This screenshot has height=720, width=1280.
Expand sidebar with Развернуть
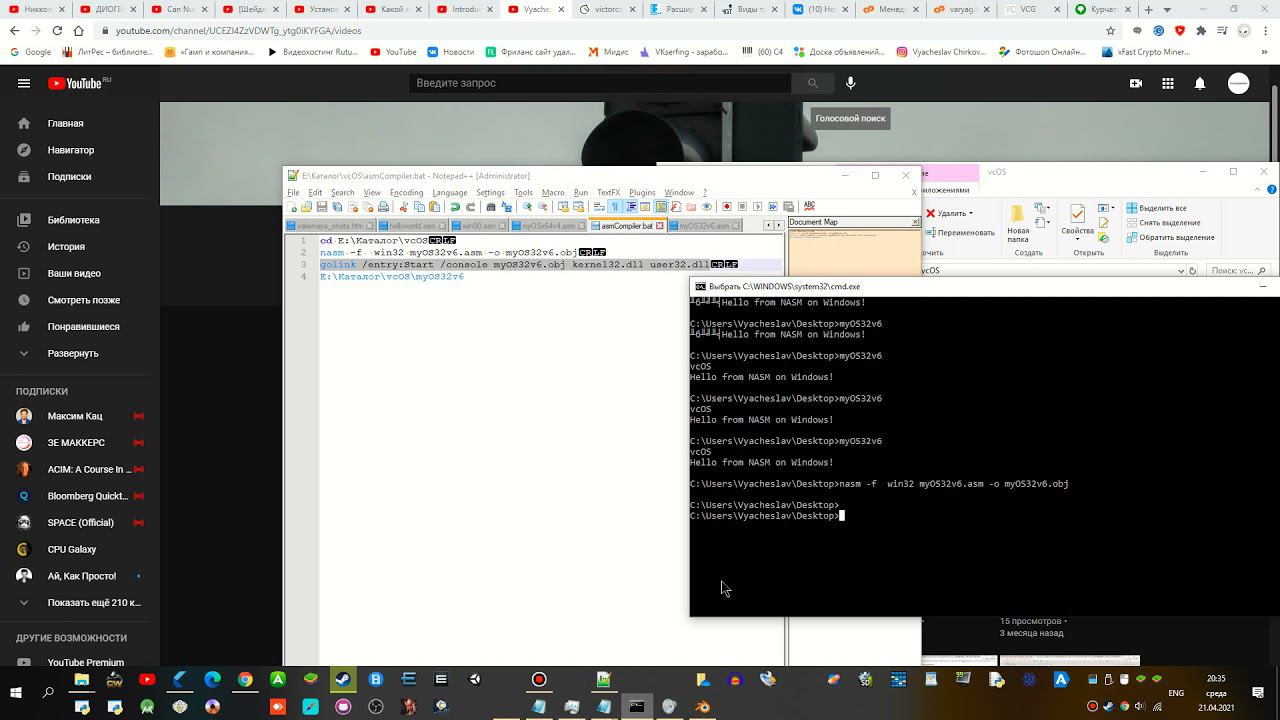point(80,353)
